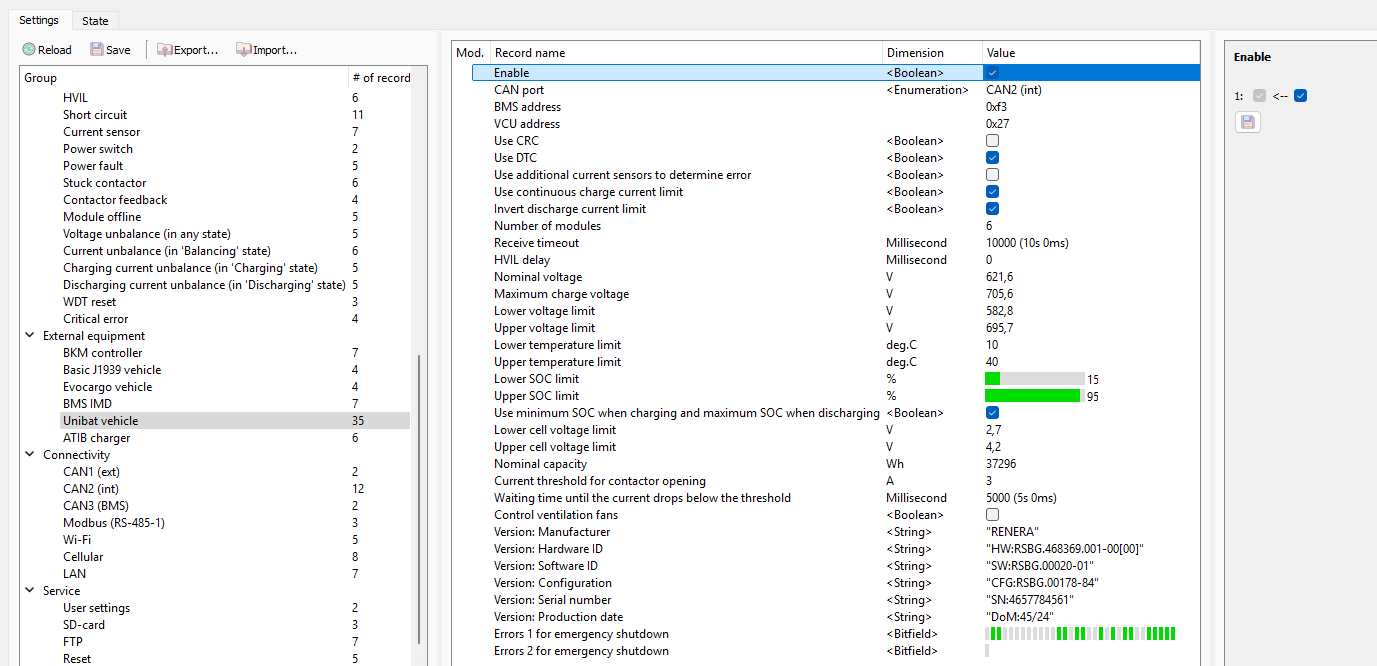The height and width of the screenshot is (666, 1377).
Task: Select the CAN1 (ext) tree item
Action: tap(91, 472)
